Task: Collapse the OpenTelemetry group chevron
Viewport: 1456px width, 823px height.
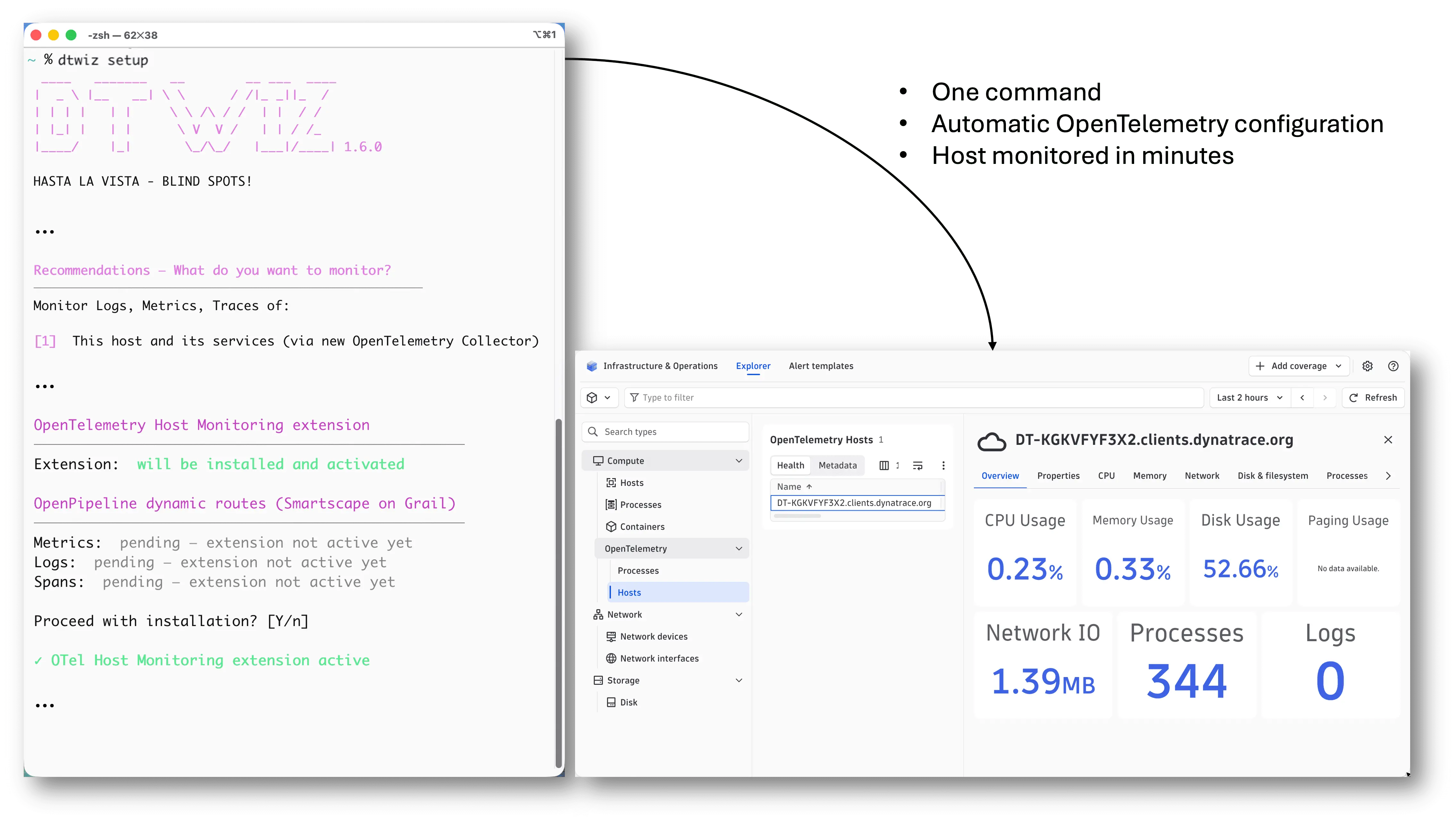Action: point(738,549)
